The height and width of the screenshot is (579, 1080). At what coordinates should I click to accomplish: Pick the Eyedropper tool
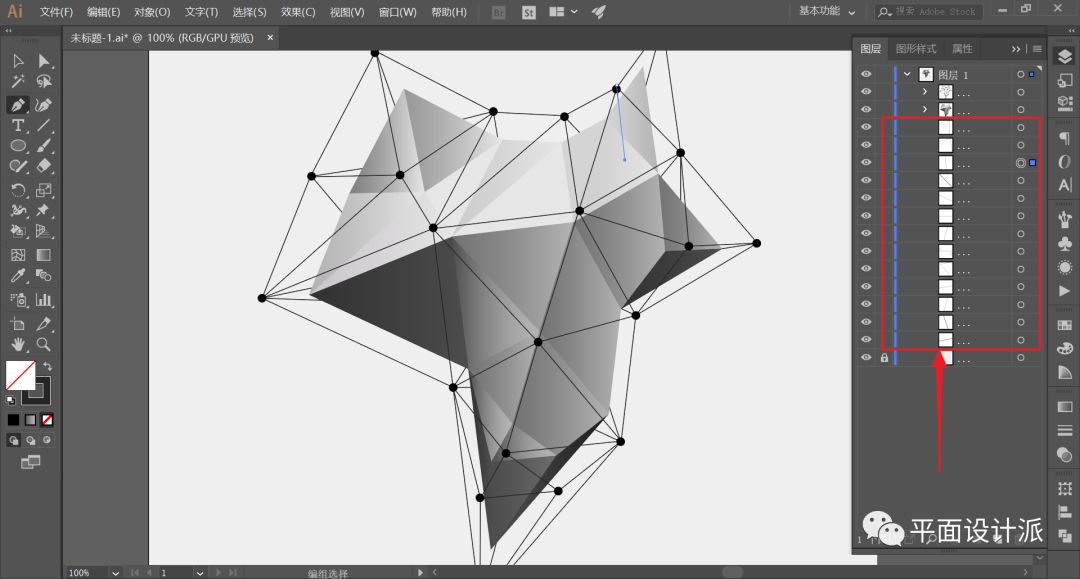18,276
